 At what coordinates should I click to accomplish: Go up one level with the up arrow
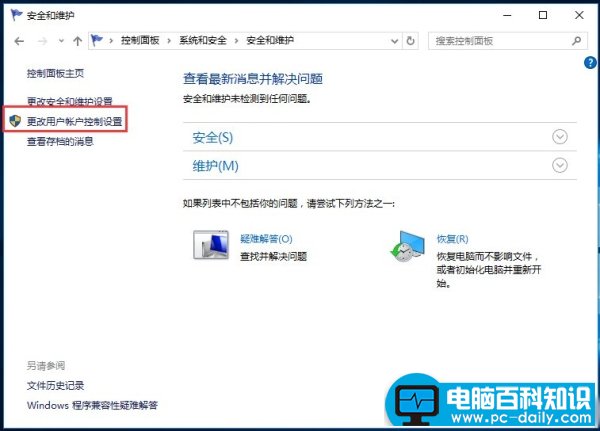[78, 41]
